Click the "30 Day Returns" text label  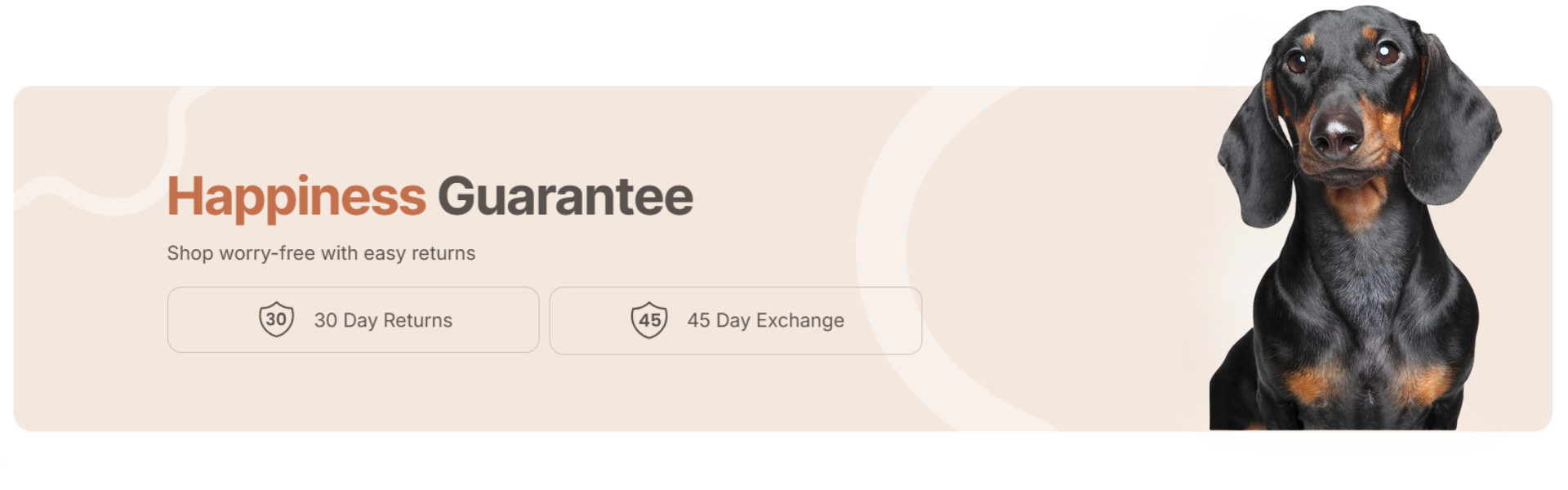click(383, 320)
